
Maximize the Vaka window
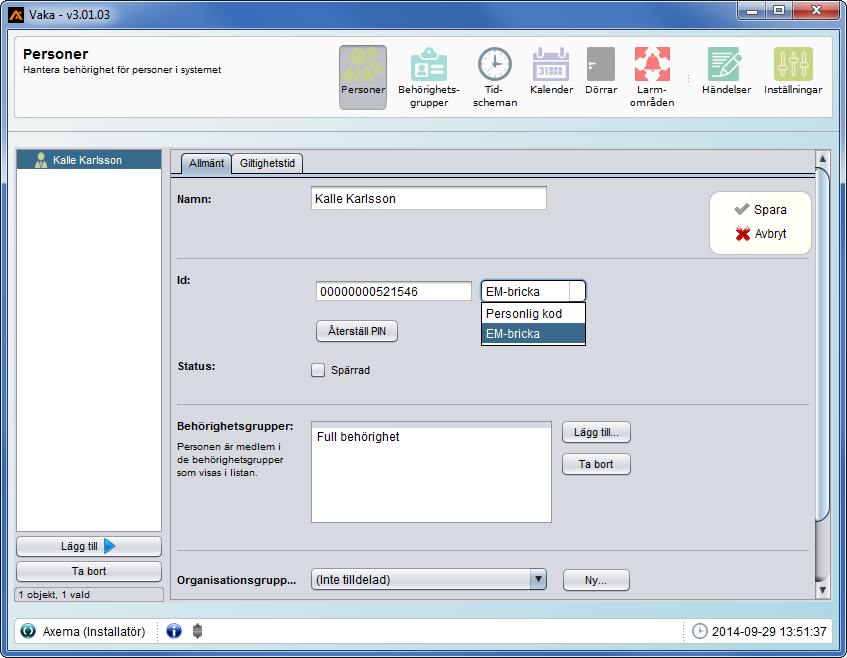click(778, 10)
